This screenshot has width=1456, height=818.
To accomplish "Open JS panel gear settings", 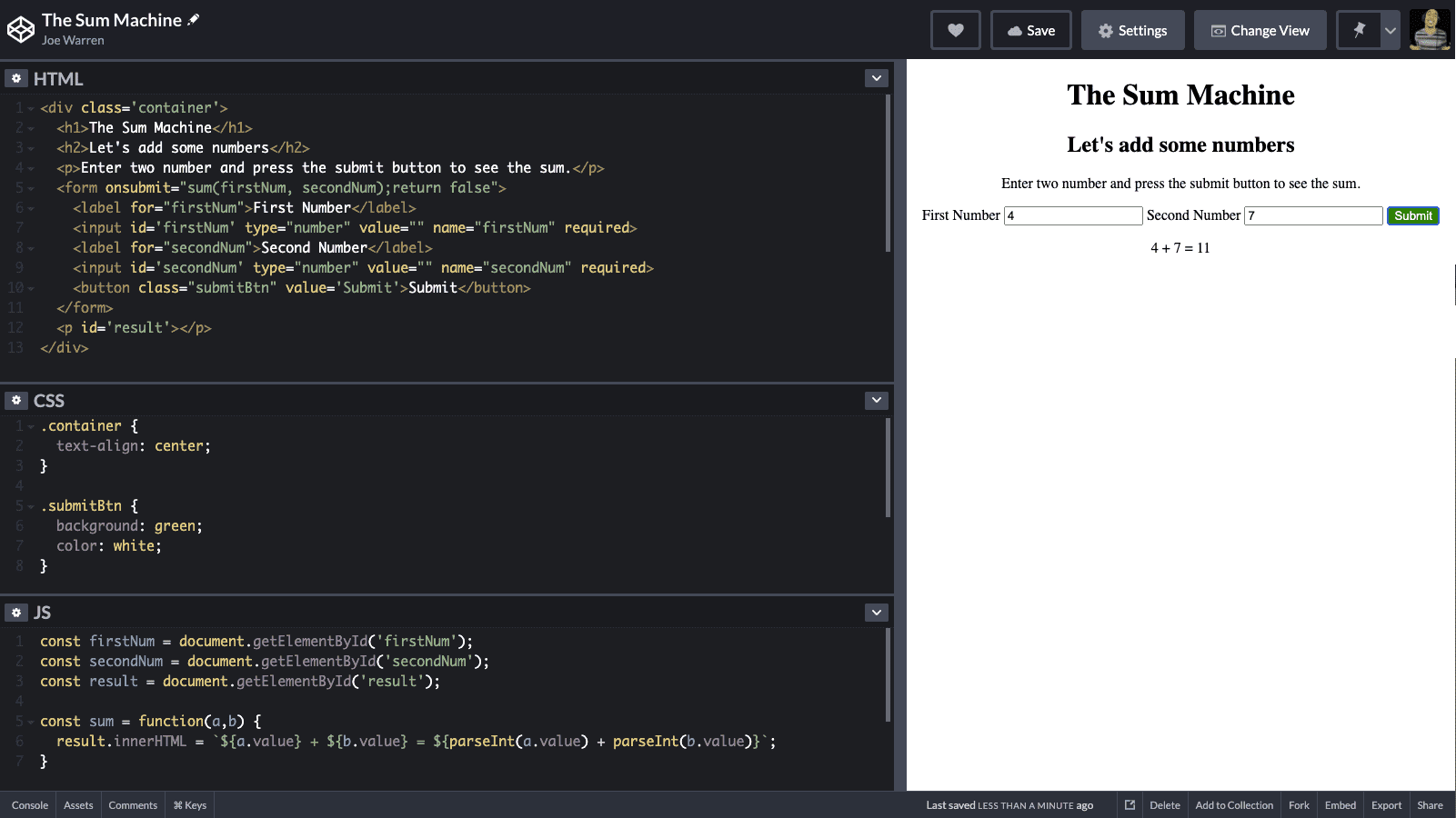I will tap(16, 613).
